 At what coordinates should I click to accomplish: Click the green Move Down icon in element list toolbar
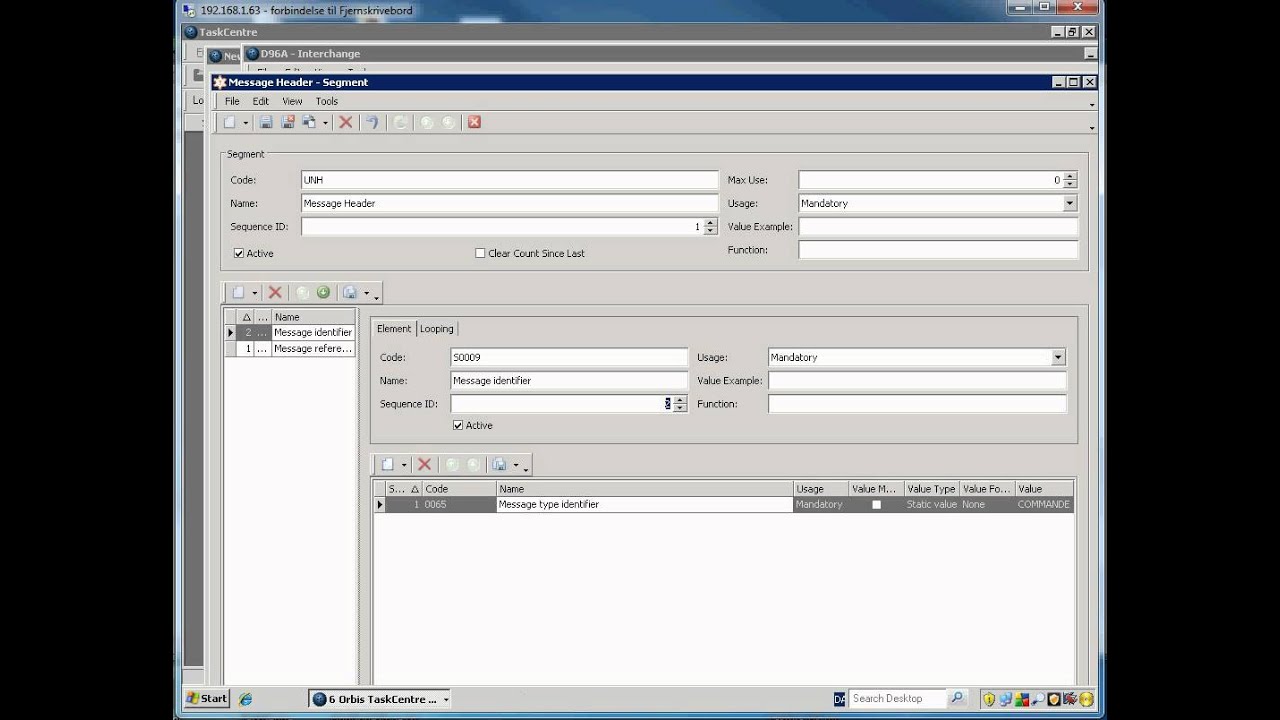coord(323,293)
